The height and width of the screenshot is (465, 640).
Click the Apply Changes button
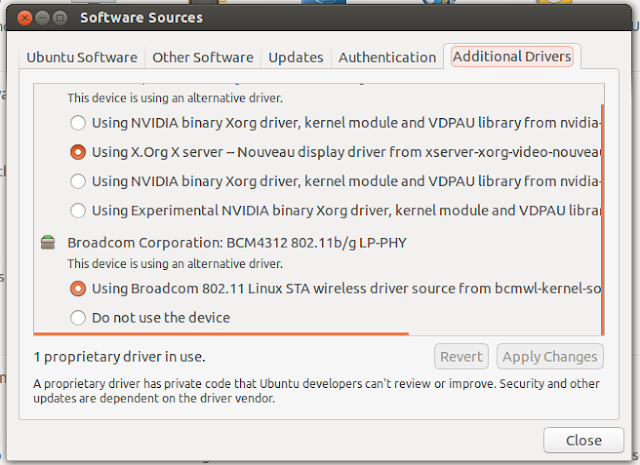tap(550, 356)
